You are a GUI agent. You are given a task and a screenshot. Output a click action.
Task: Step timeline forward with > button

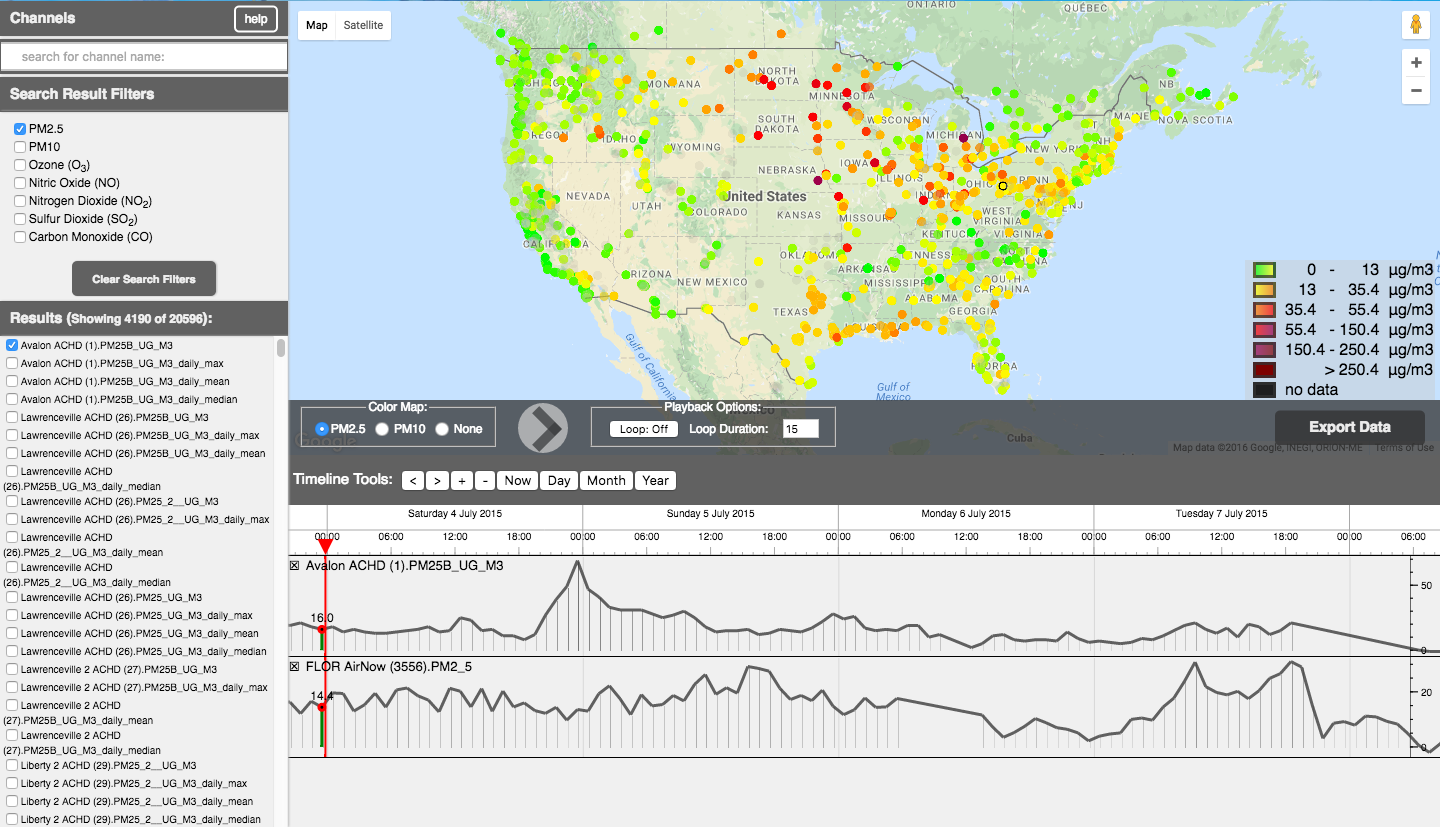pyautogui.click(x=437, y=481)
